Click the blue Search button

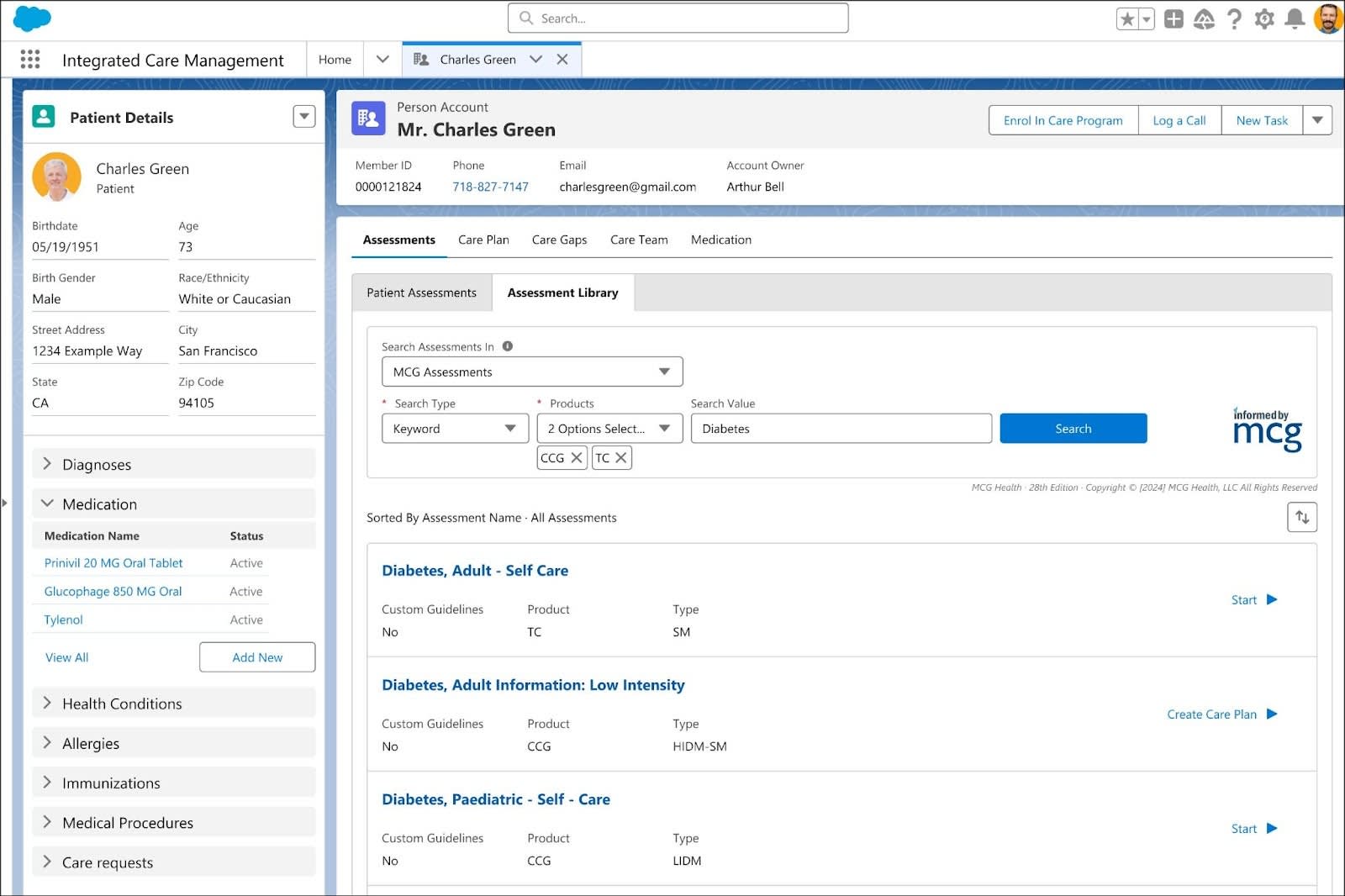[x=1073, y=429]
